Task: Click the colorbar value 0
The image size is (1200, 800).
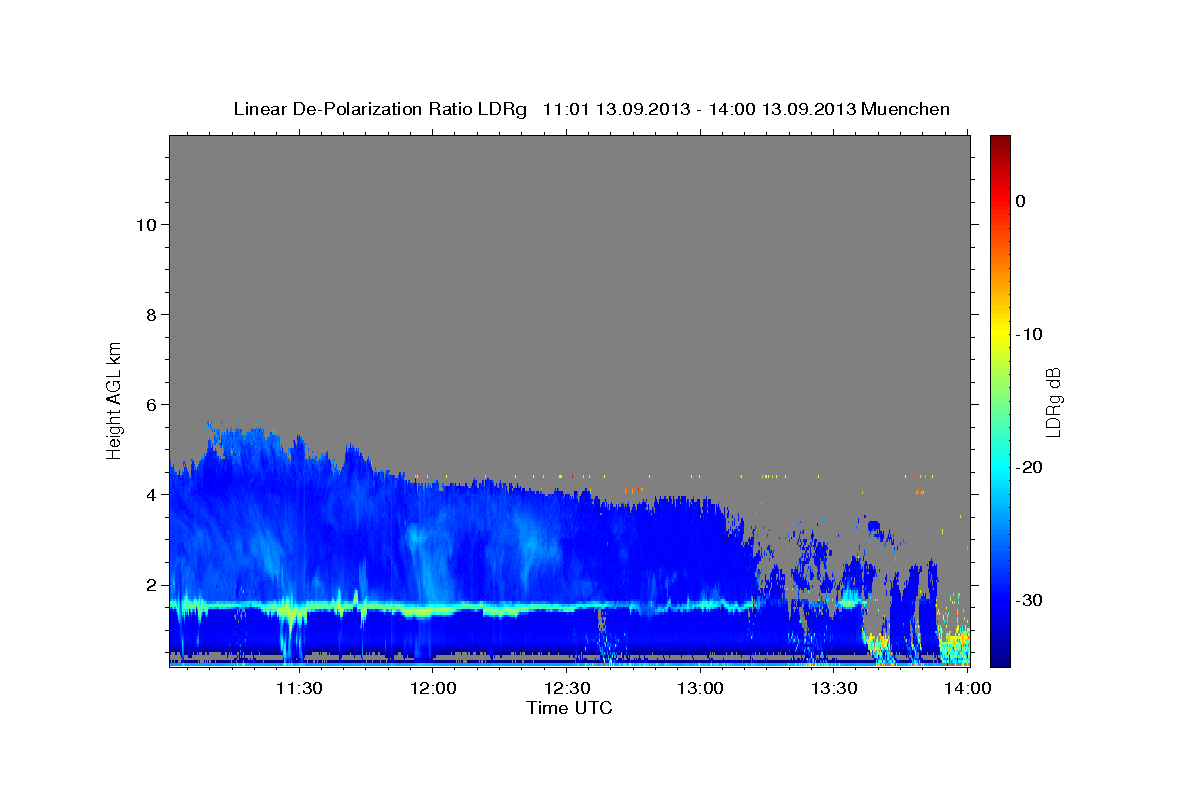Action: (1020, 201)
